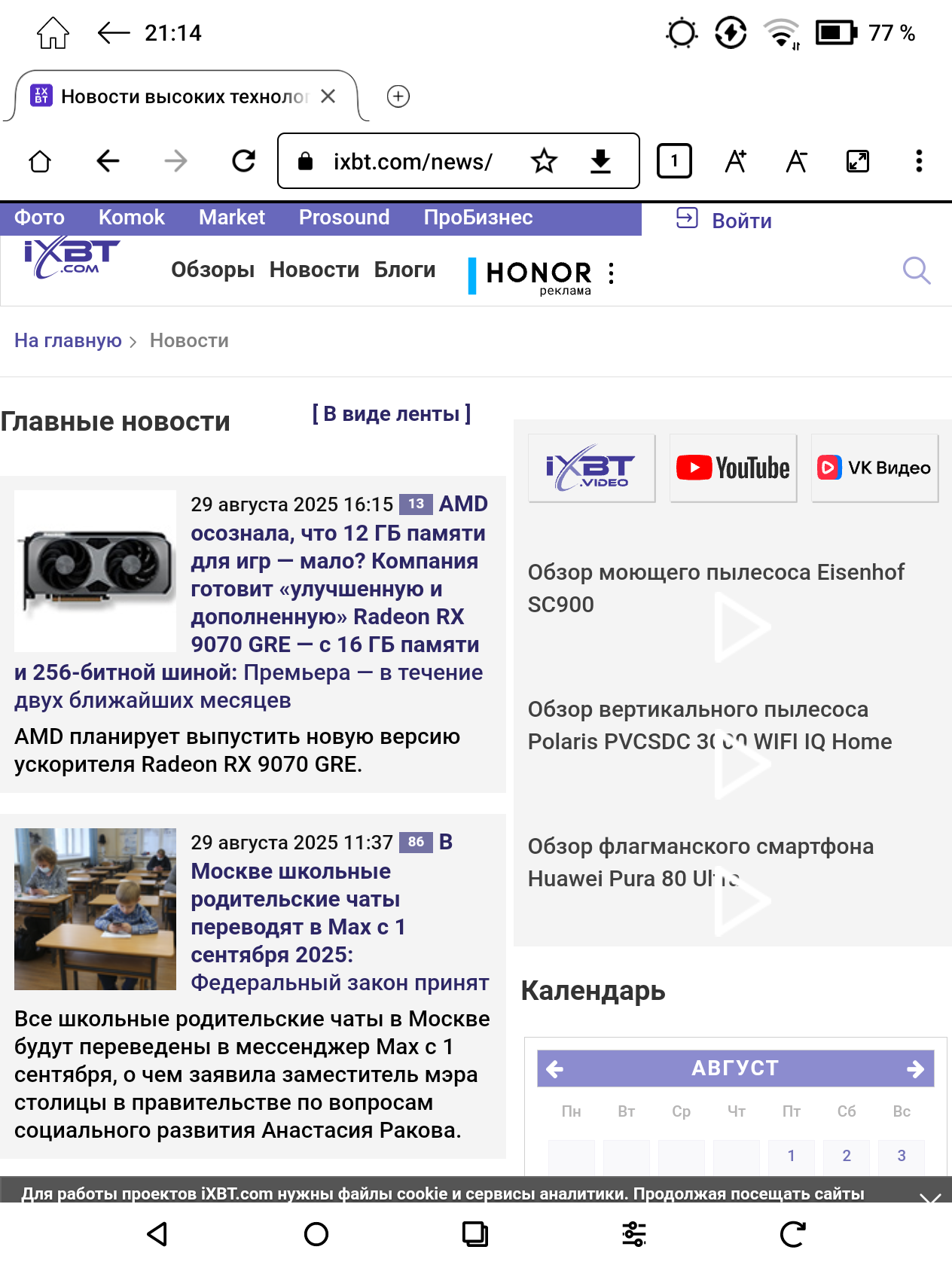Open Radeon RX 9070 GRE thumbnail
Viewport: 952px width, 1265px height.
95,571
